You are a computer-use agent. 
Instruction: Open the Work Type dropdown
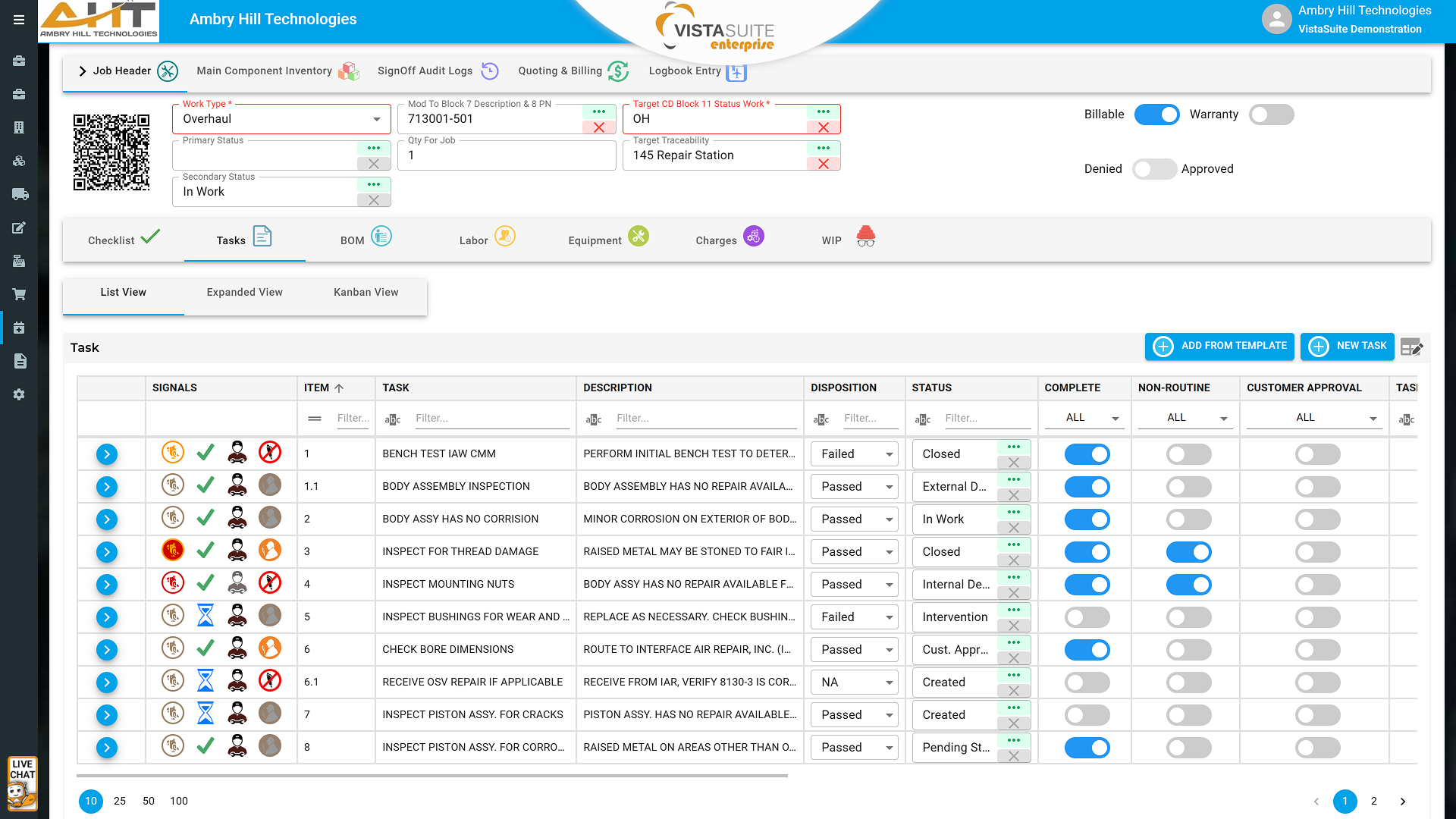click(x=281, y=119)
